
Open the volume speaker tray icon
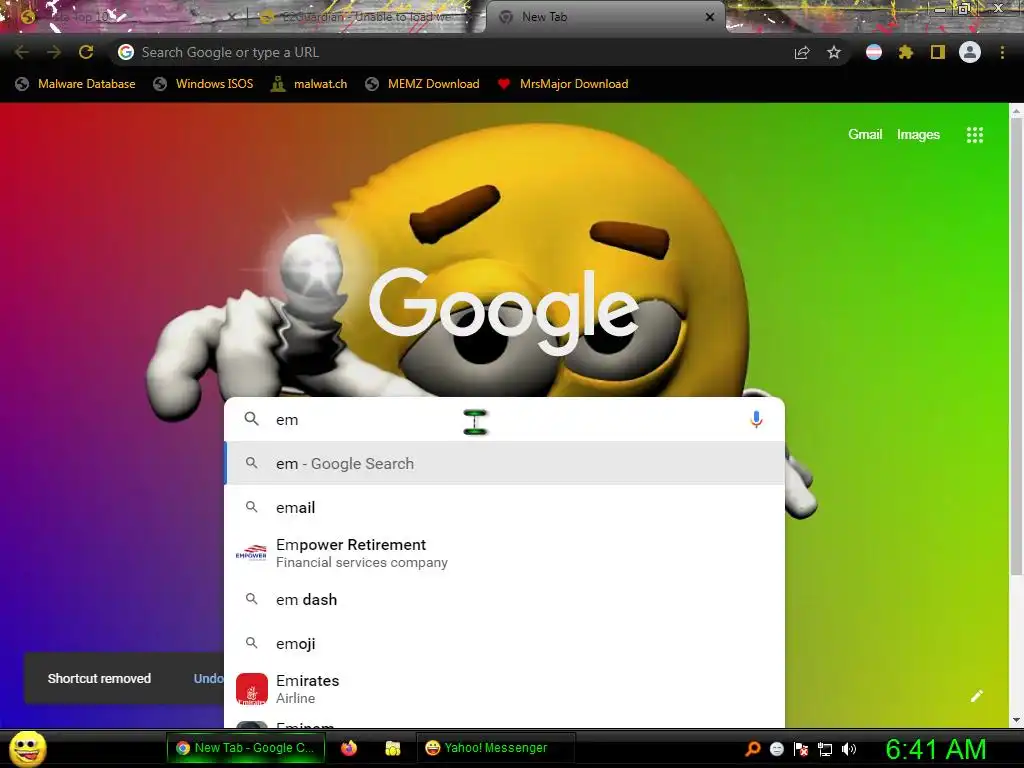pyautogui.click(x=849, y=749)
